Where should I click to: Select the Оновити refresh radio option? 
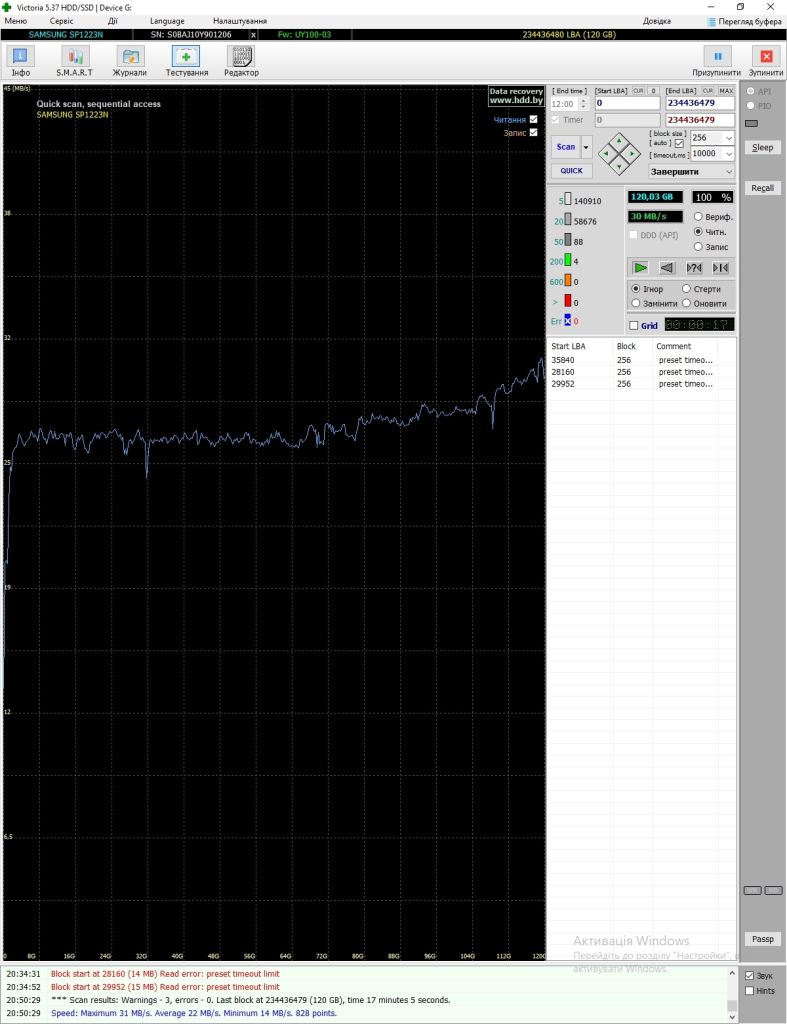coord(686,303)
